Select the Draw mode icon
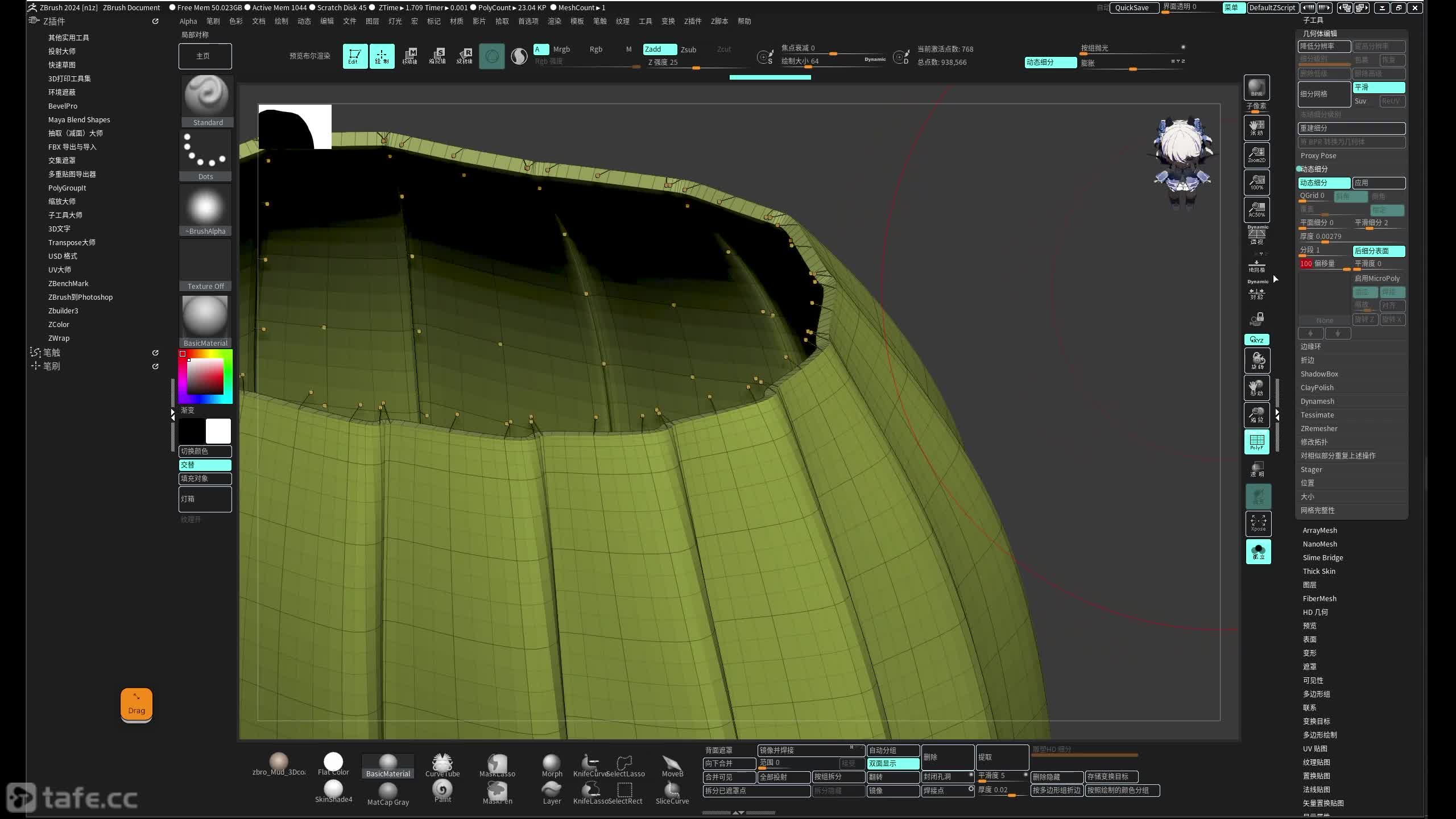The width and height of the screenshot is (1456, 819). pyautogui.click(x=382, y=56)
